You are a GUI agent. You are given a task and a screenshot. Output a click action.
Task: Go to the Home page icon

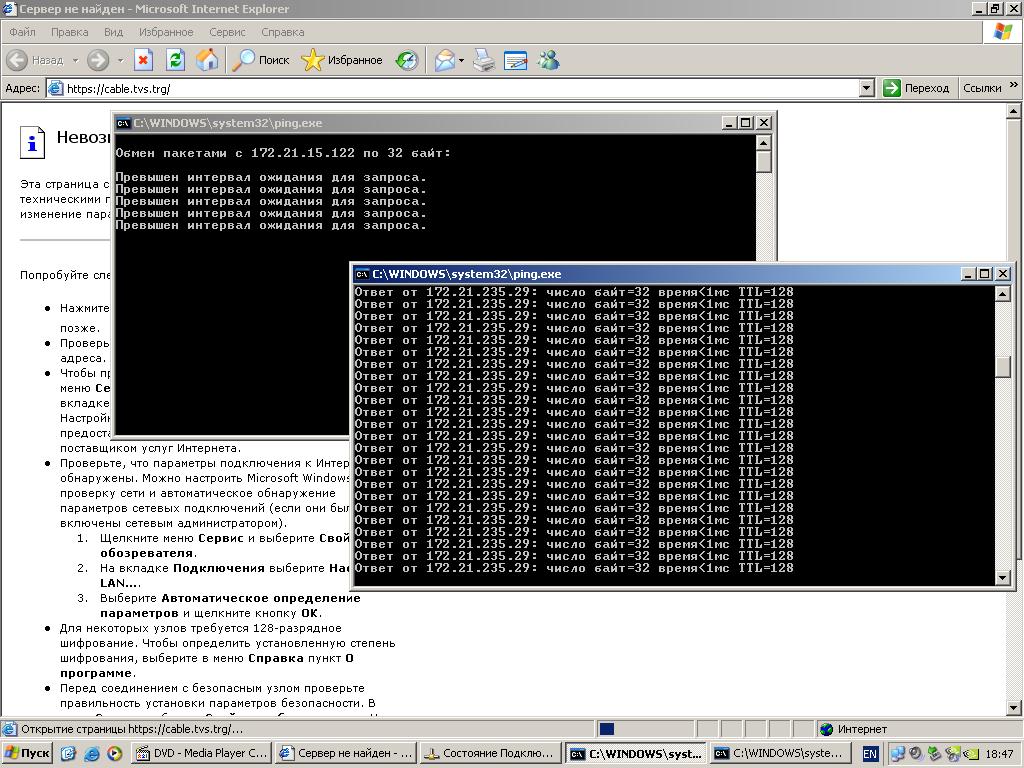coord(207,60)
